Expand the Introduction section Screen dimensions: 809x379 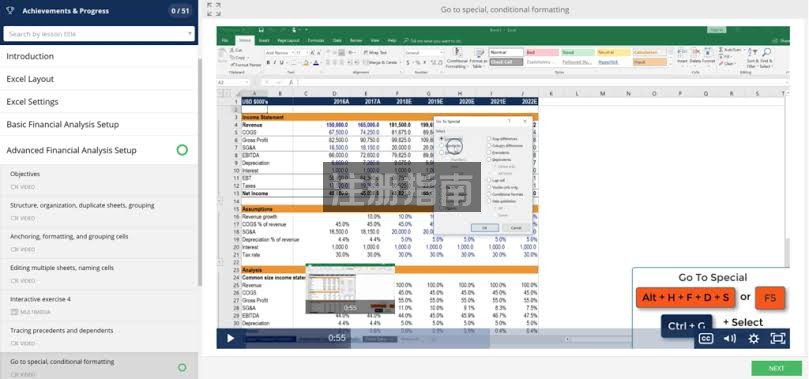pos(99,56)
